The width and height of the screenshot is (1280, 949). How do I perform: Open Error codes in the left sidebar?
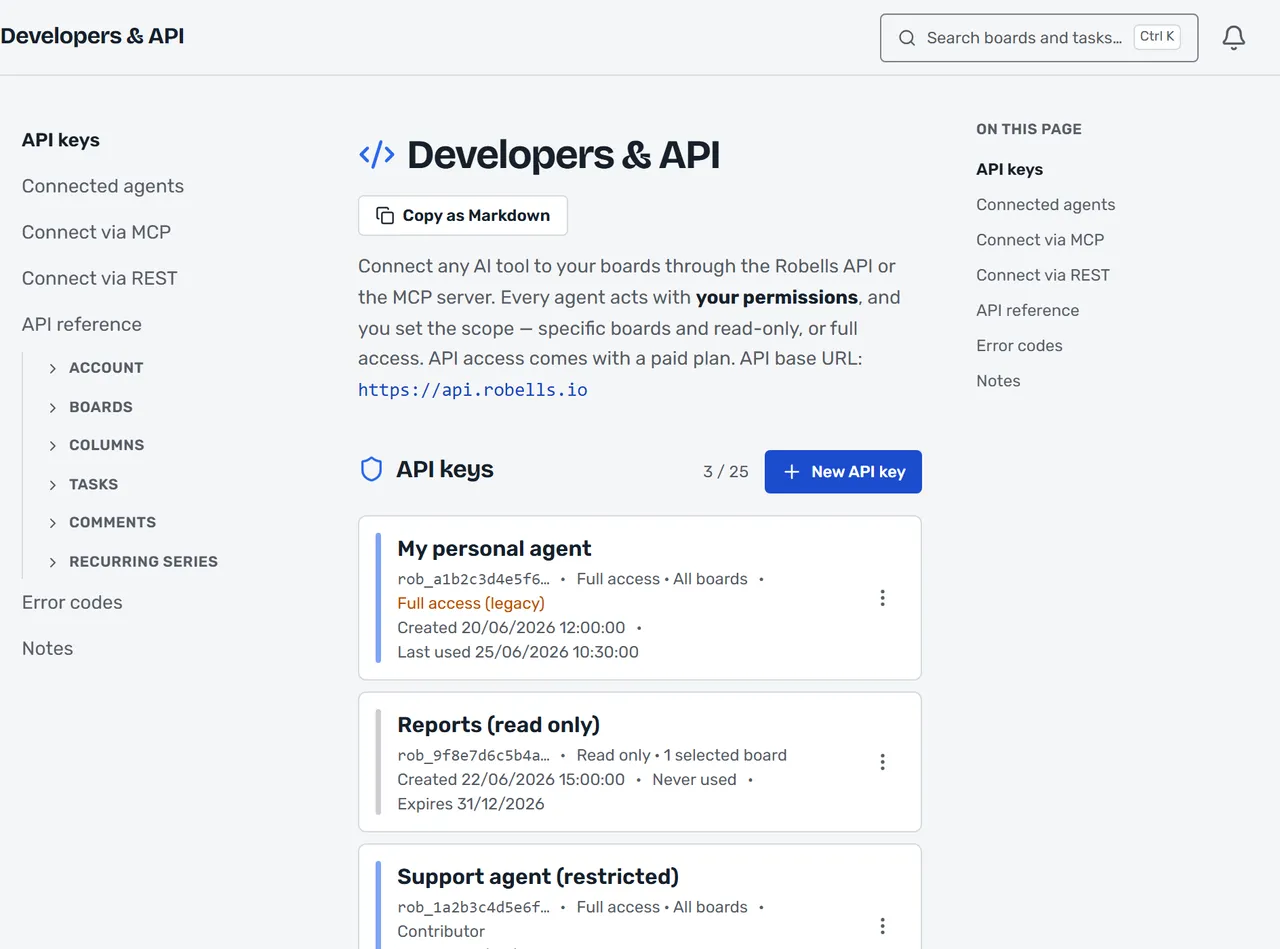(72, 602)
